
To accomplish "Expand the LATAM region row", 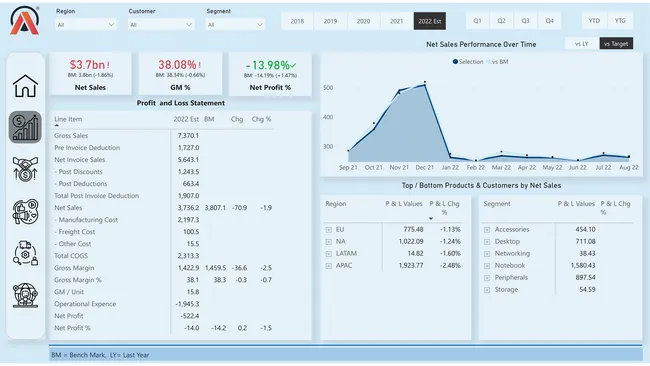I will pos(329,254).
